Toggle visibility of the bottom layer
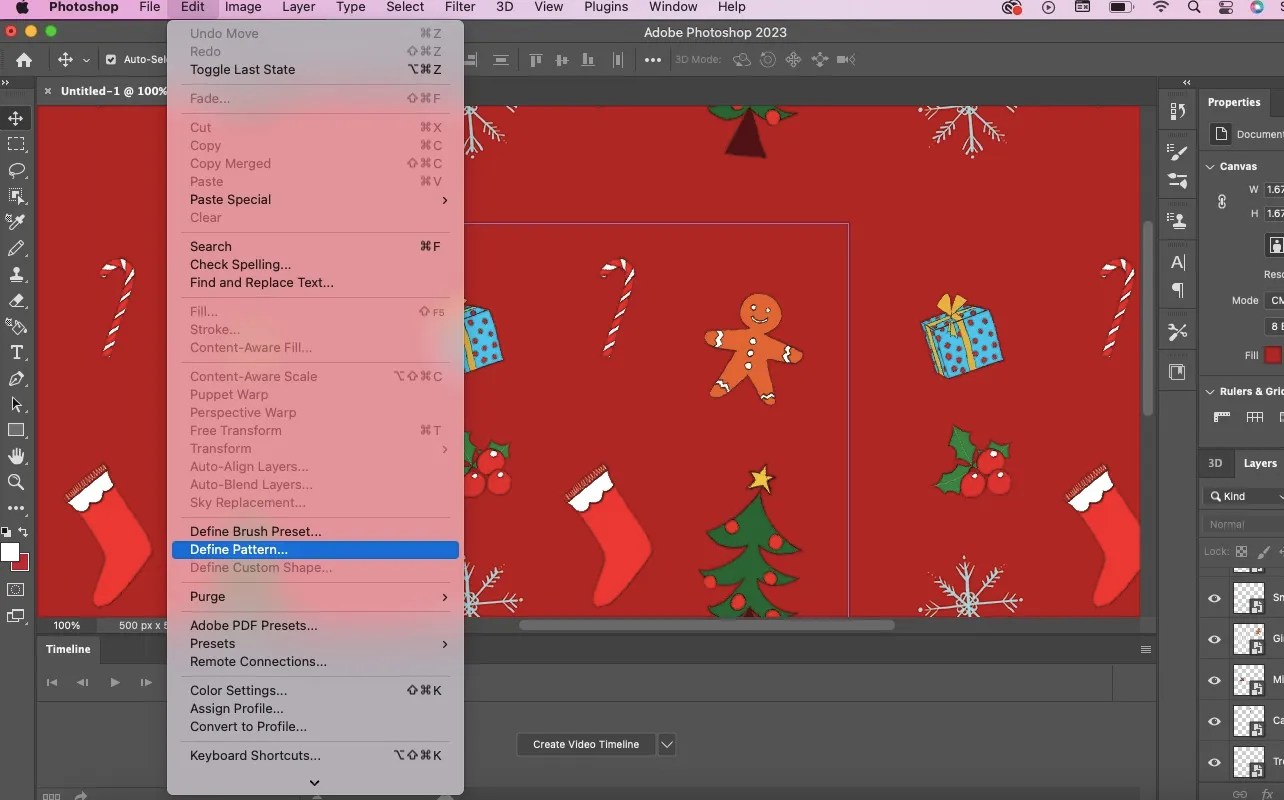 pos(1214,762)
